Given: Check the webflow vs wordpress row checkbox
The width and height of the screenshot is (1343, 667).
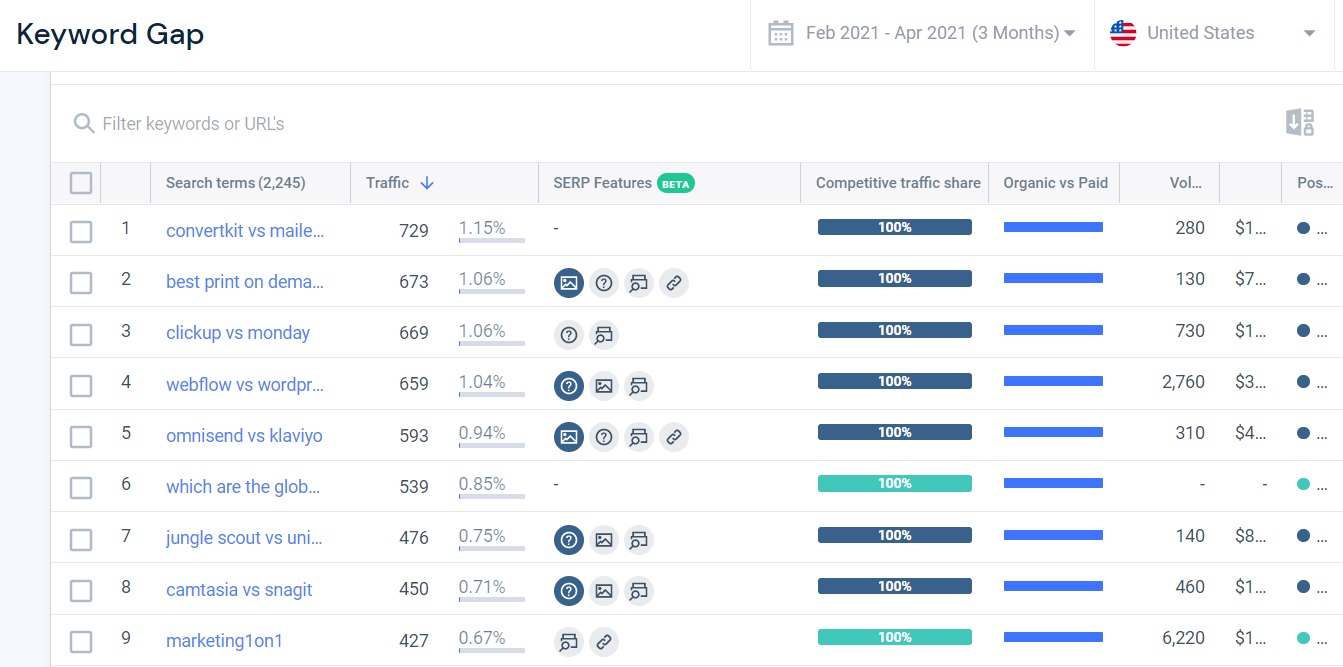Looking at the screenshot, I should tap(81, 386).
